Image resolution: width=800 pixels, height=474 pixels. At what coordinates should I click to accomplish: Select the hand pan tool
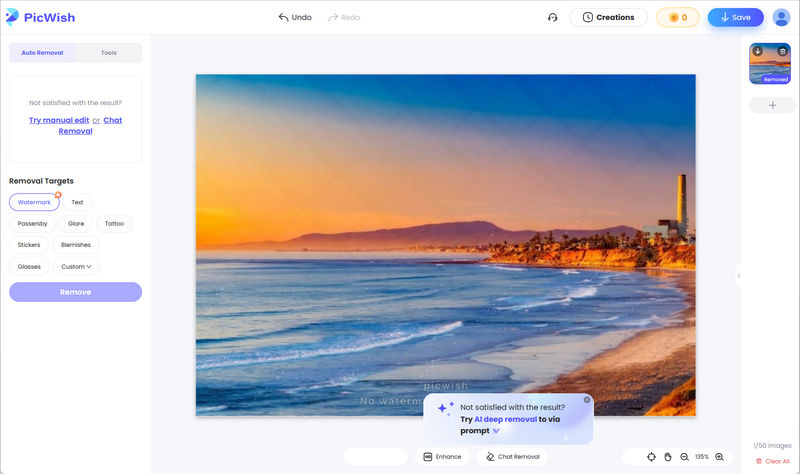pos(667,456)
